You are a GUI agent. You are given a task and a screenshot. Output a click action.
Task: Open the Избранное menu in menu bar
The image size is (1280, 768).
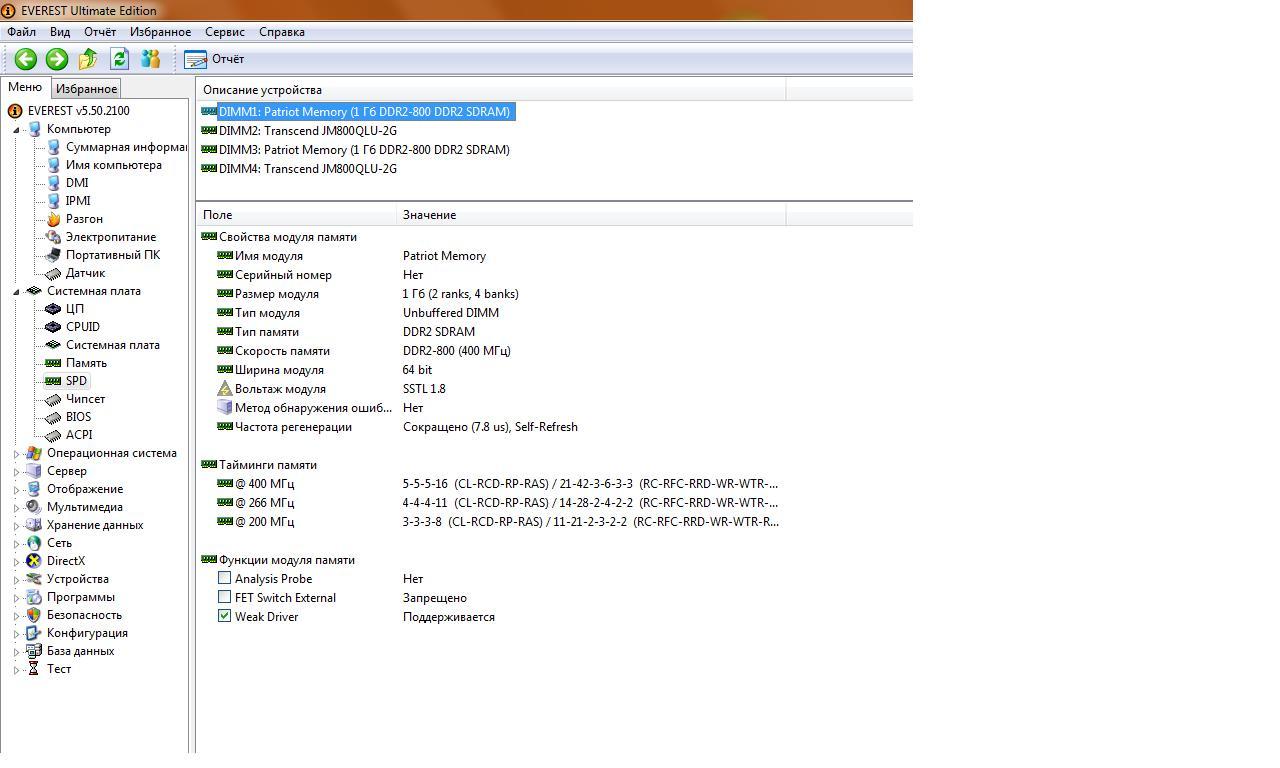[x=160, y=32]
